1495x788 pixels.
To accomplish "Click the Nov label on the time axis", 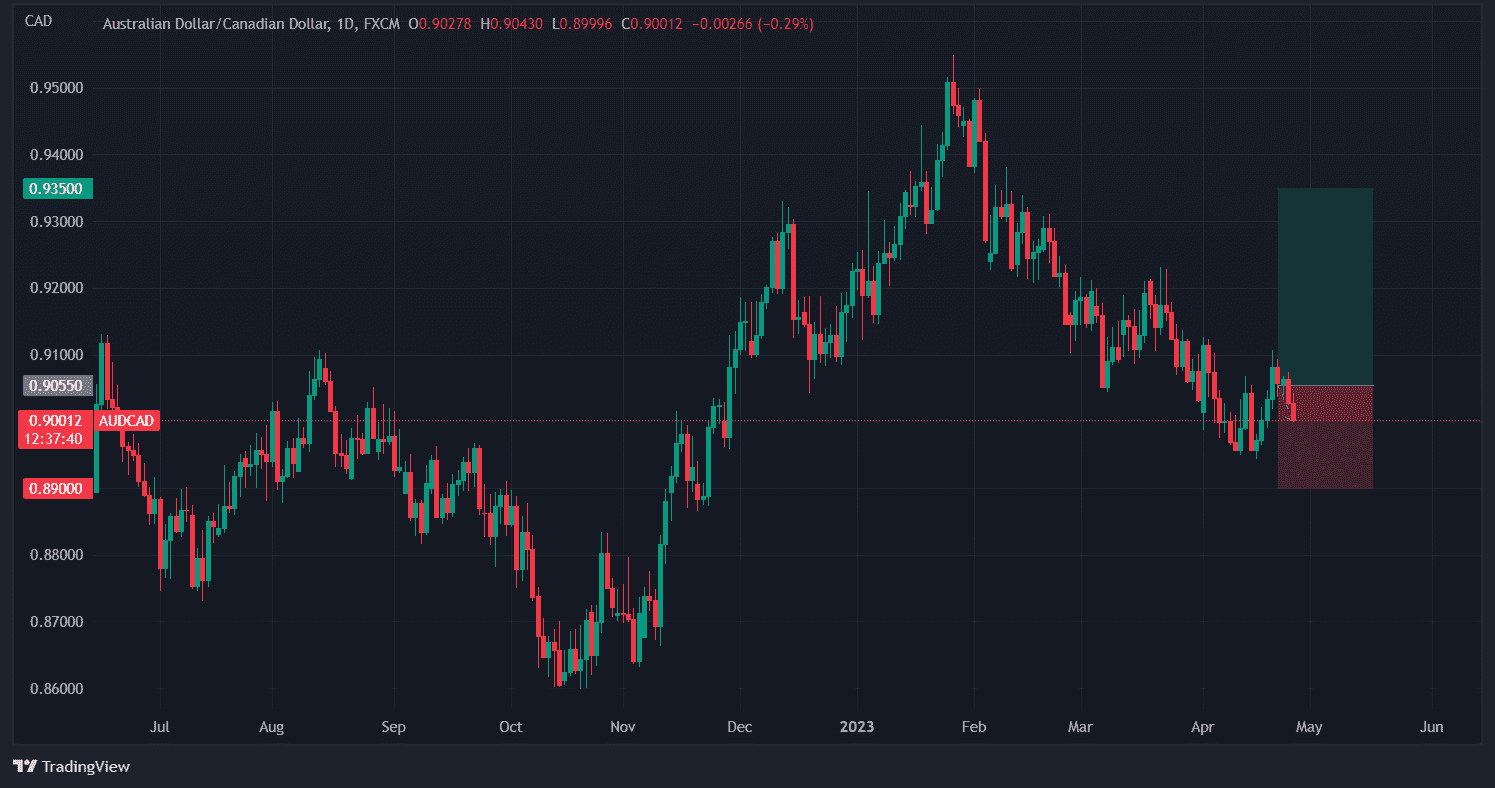I will tap(623, 727).
